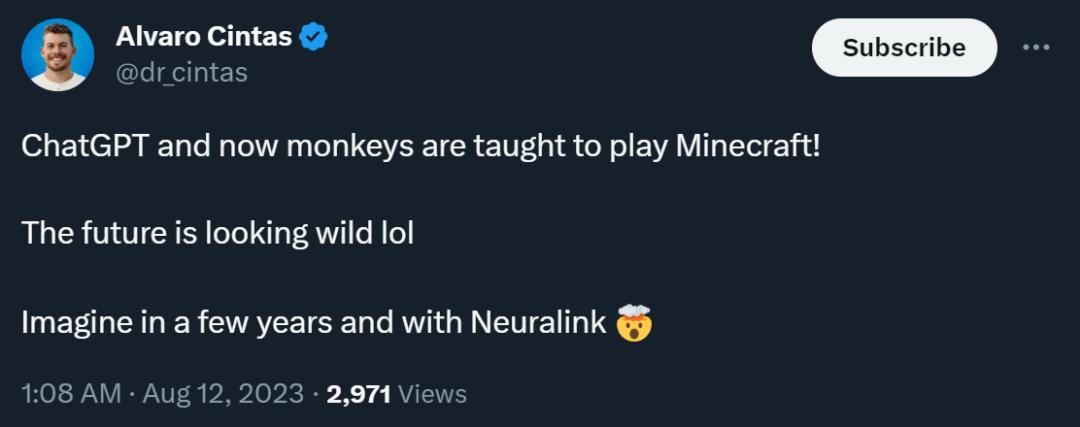Click the word Minecraft in the tweet
The width and height of the screenshot is (1080, 427).
pyautogui.click(x=748, y=147)
